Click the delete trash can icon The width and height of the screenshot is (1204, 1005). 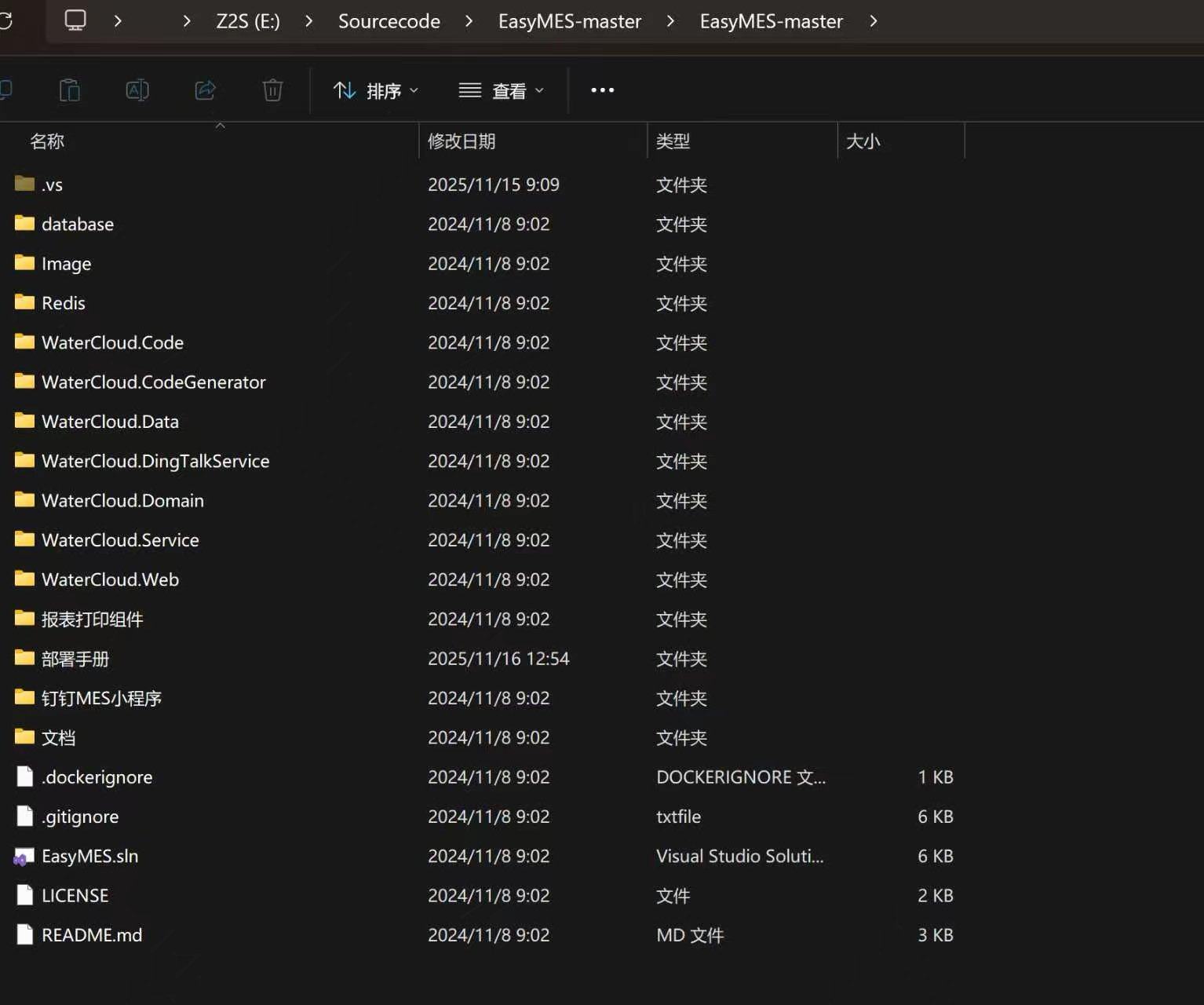click(x=272, y=91)
